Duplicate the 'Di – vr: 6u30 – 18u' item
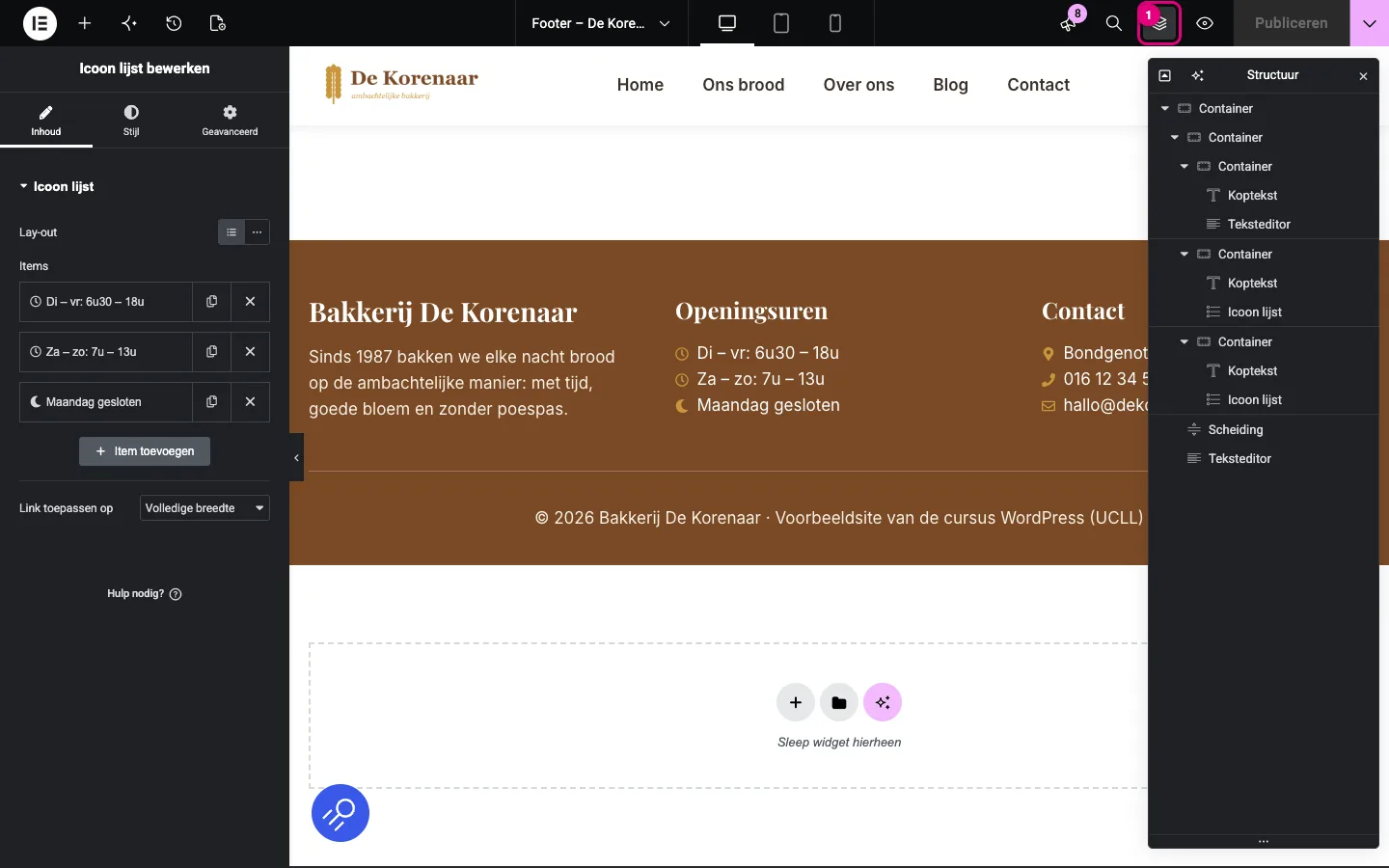Image resolution: width=1389 pixels, height=868 pixels. (211, 302)
